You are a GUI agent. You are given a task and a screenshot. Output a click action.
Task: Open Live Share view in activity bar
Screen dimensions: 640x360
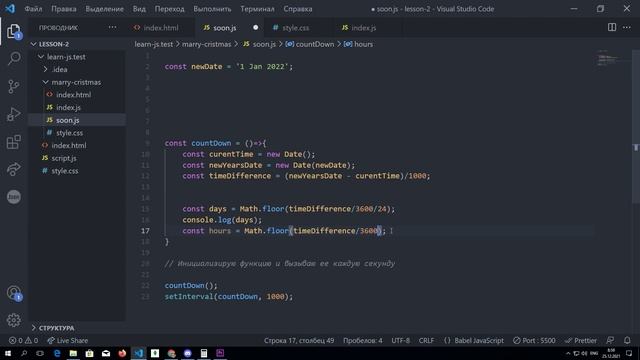coord(13,169)
